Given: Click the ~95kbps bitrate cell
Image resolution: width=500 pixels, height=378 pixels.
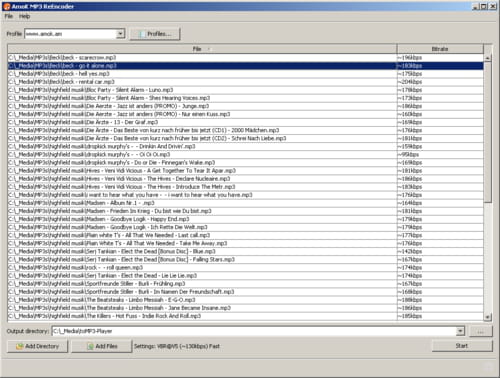Looking at the screenshot, I should coord(440,155).
